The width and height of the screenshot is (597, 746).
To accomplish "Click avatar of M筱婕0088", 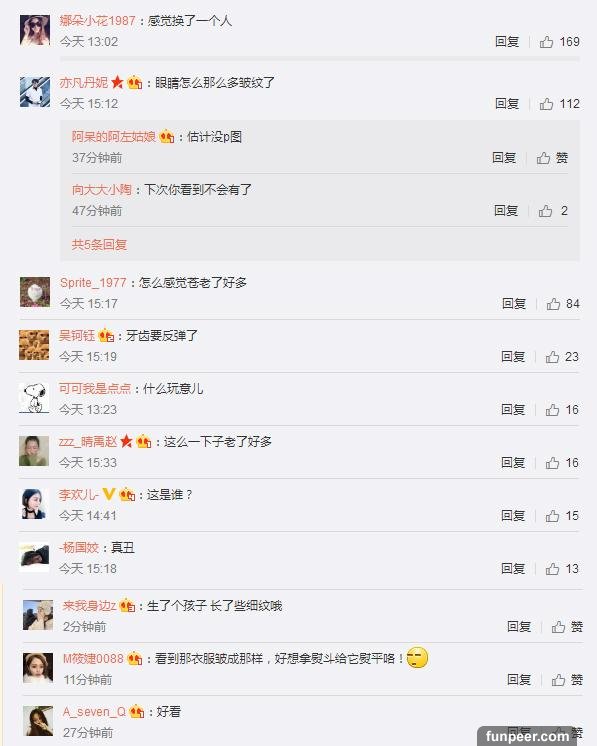I will 38,667.
